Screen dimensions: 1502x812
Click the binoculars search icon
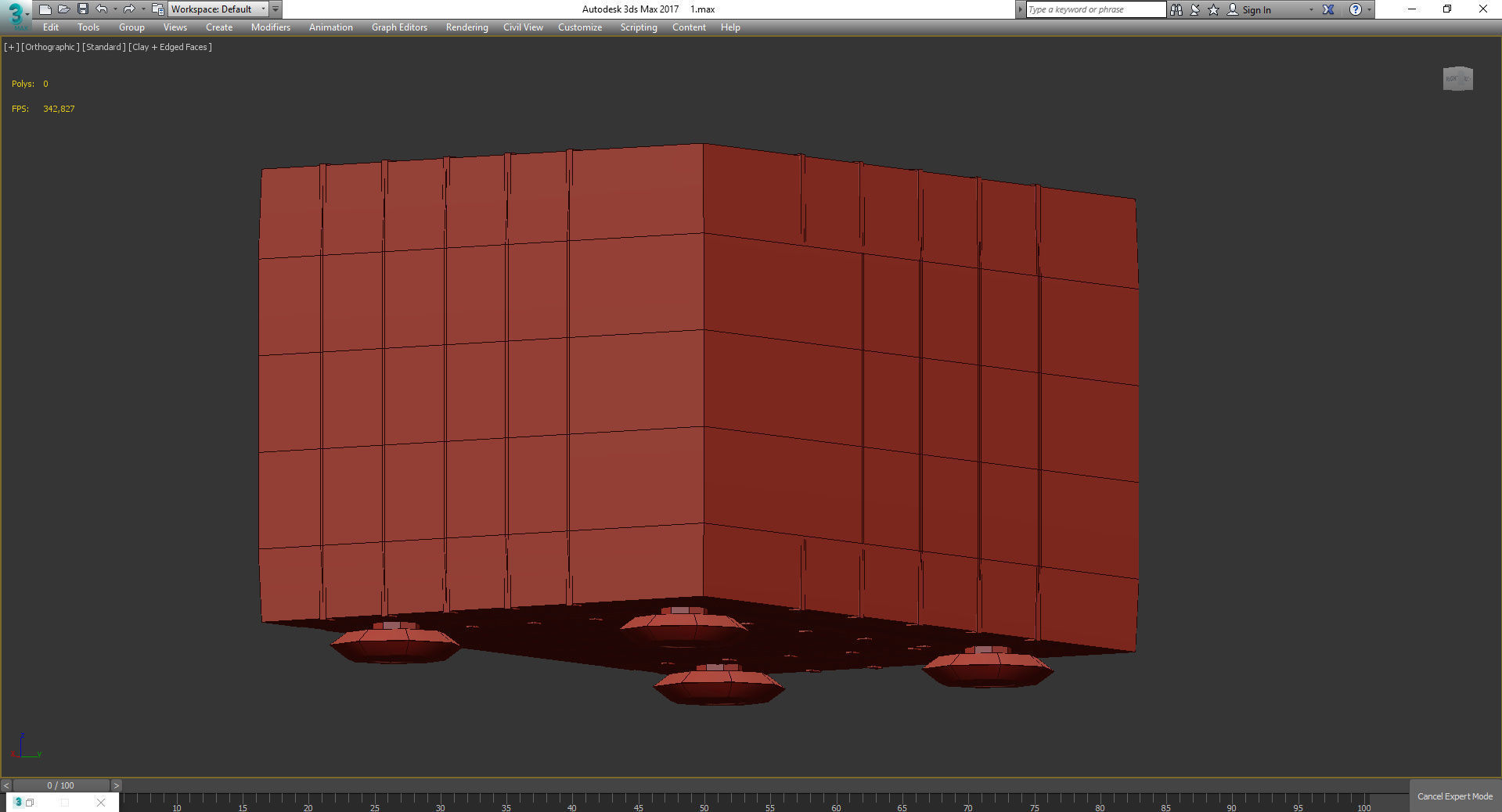point(1176,9)
